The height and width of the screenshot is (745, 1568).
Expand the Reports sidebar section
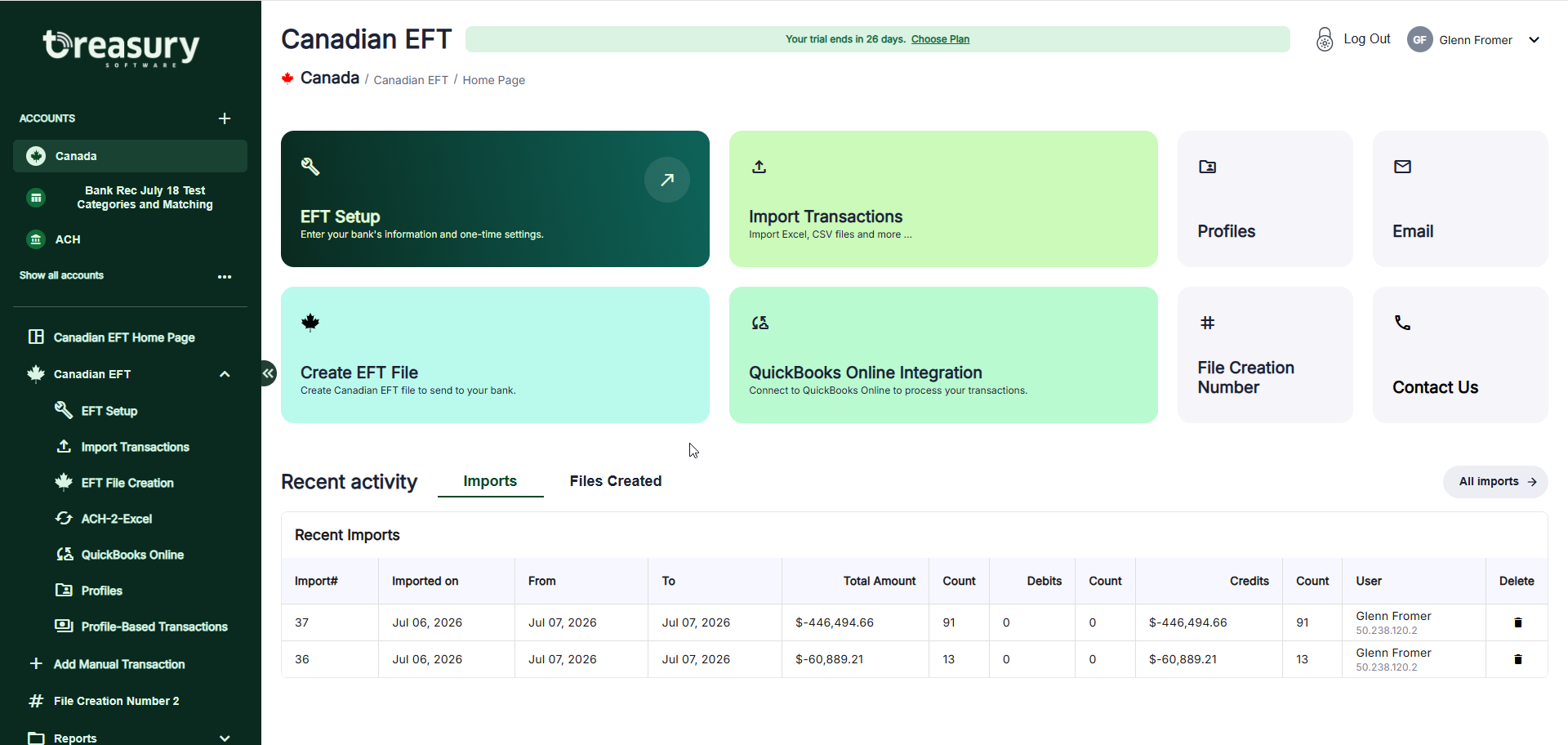(x=225, y=738)
